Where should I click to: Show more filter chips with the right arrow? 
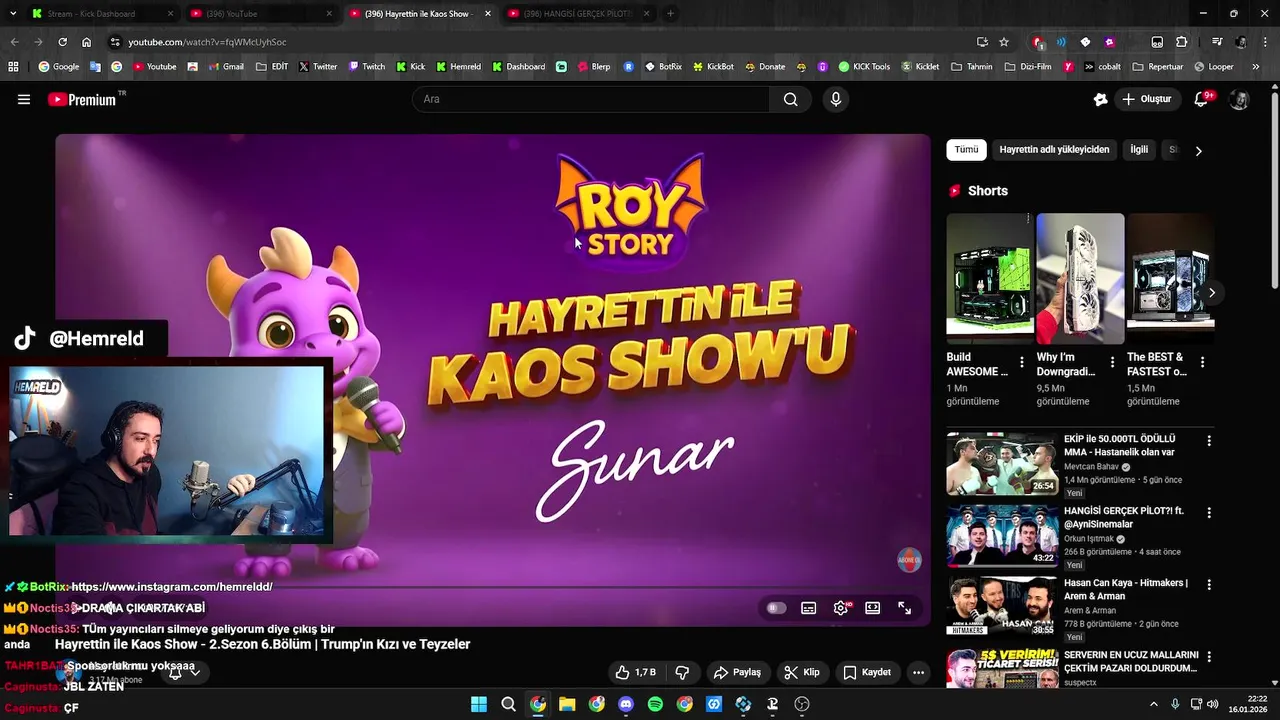click(1198, 150)
